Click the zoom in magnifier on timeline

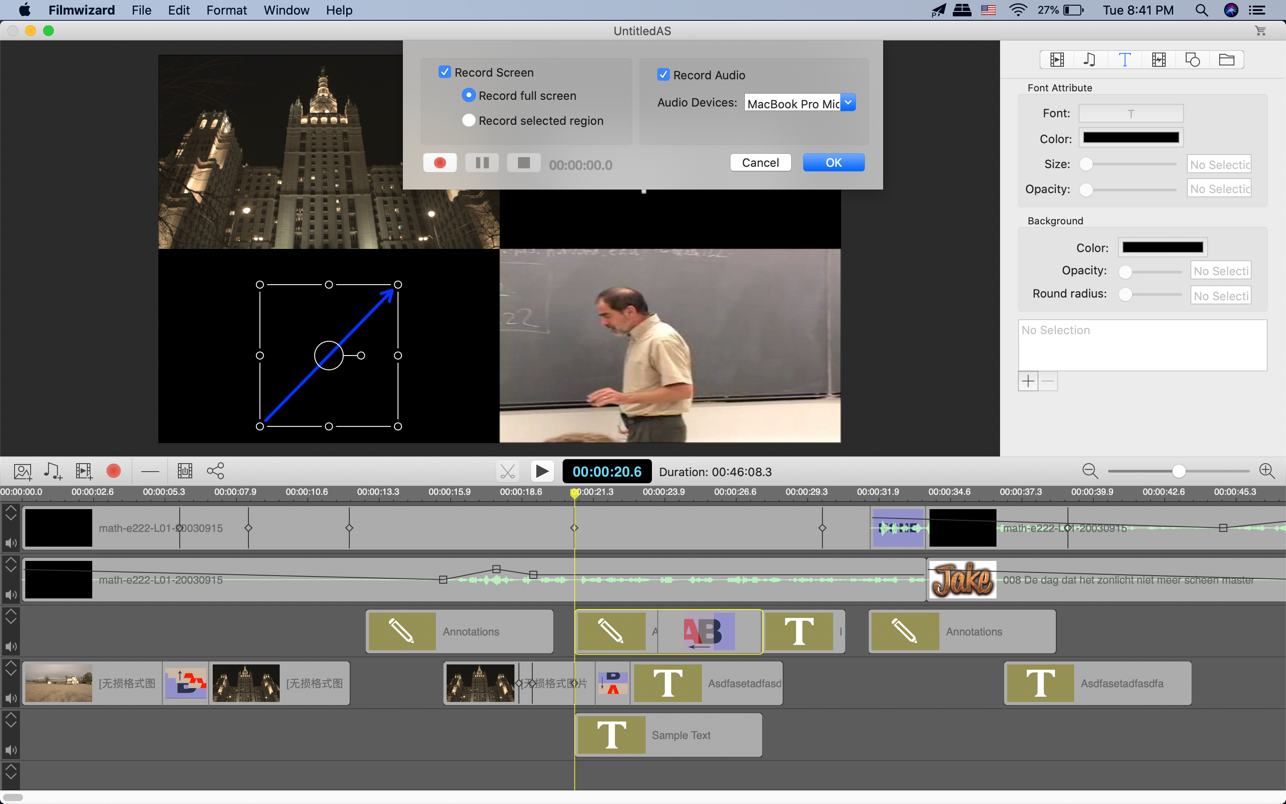[1266, 471]
